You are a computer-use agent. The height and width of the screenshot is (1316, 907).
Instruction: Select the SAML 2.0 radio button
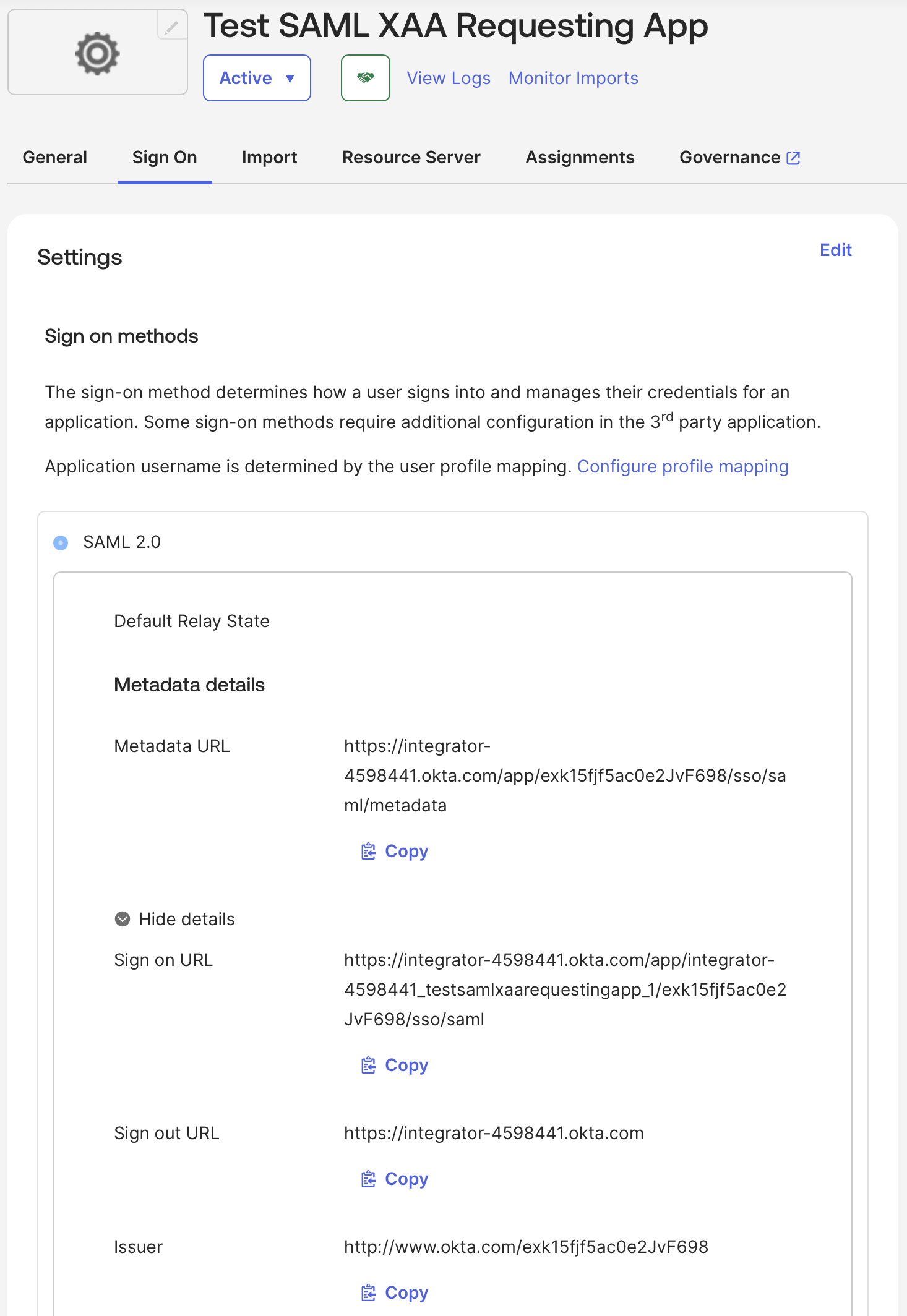point(61,542)
